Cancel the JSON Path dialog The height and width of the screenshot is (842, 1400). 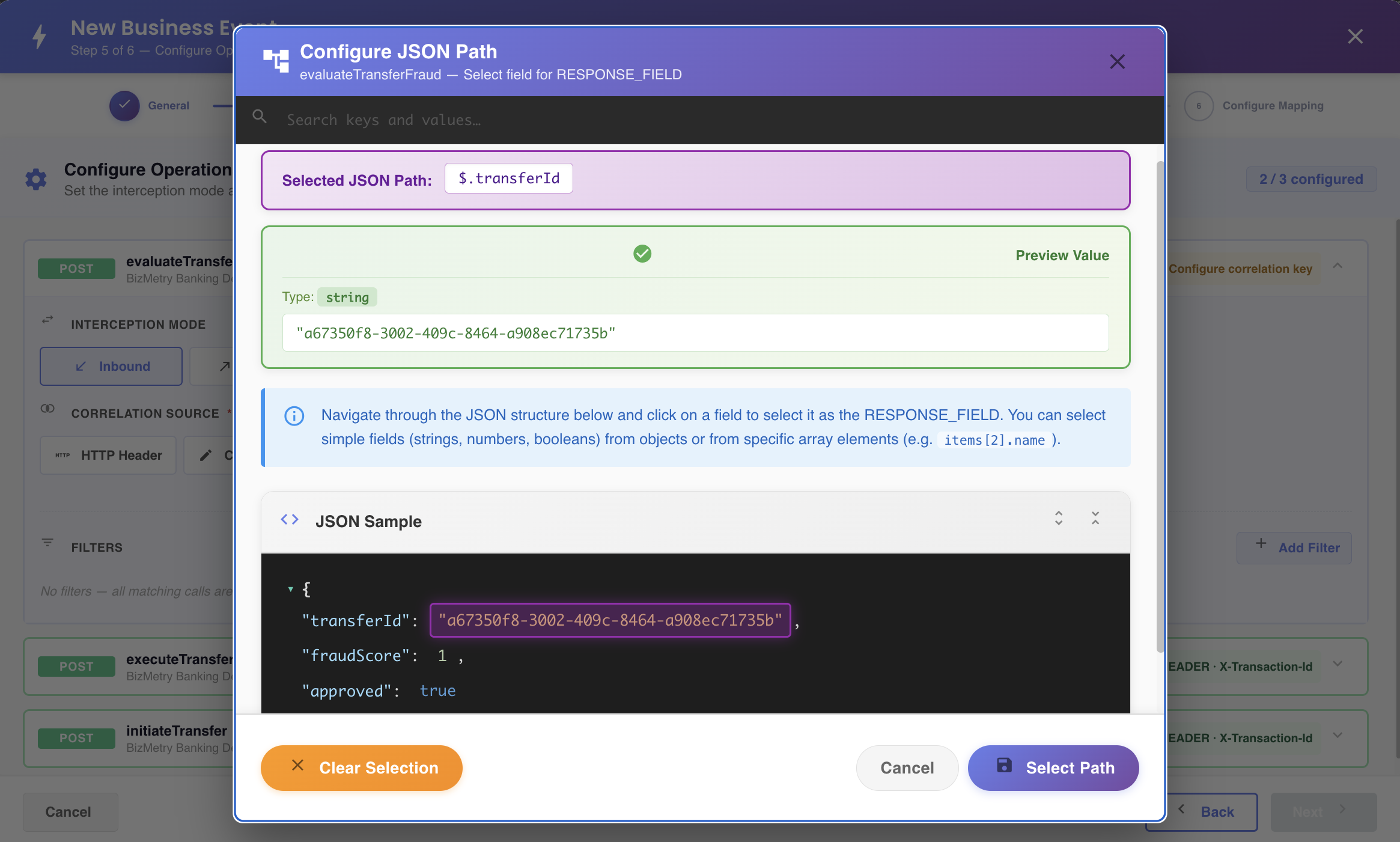point(907,767)
